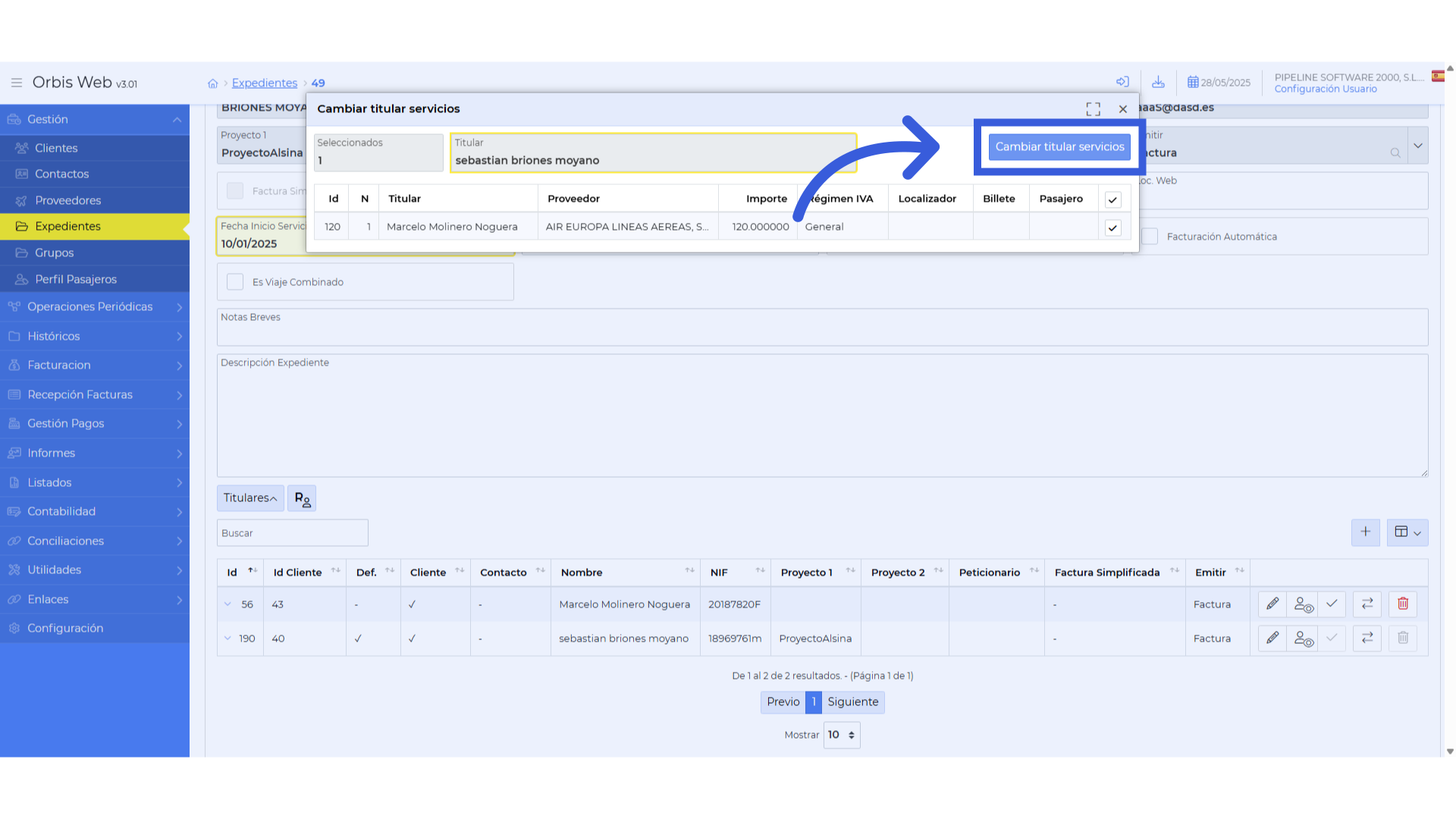Image resolution: width=1456 pixels, height=819 pixels.
Task: Delete titular Marcelo Molinero Noguera
Action: click(x=1403, y=604)
